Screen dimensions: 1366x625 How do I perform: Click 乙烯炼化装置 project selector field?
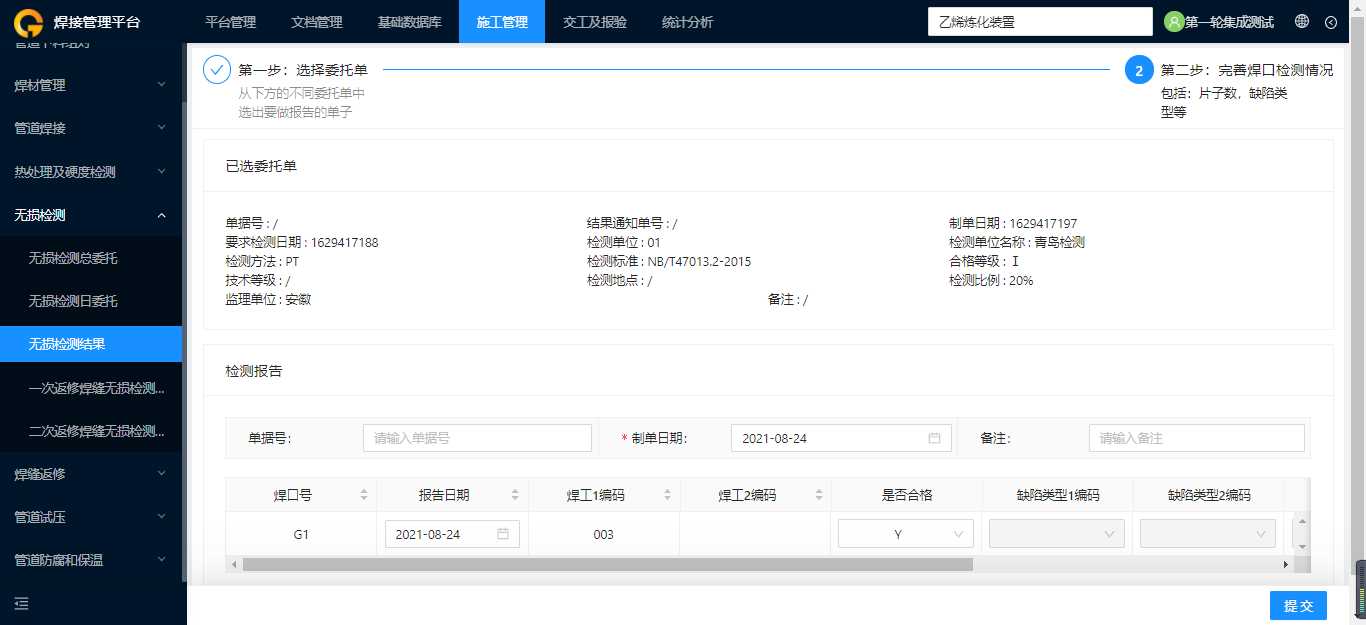click(x=1040, y=21)
